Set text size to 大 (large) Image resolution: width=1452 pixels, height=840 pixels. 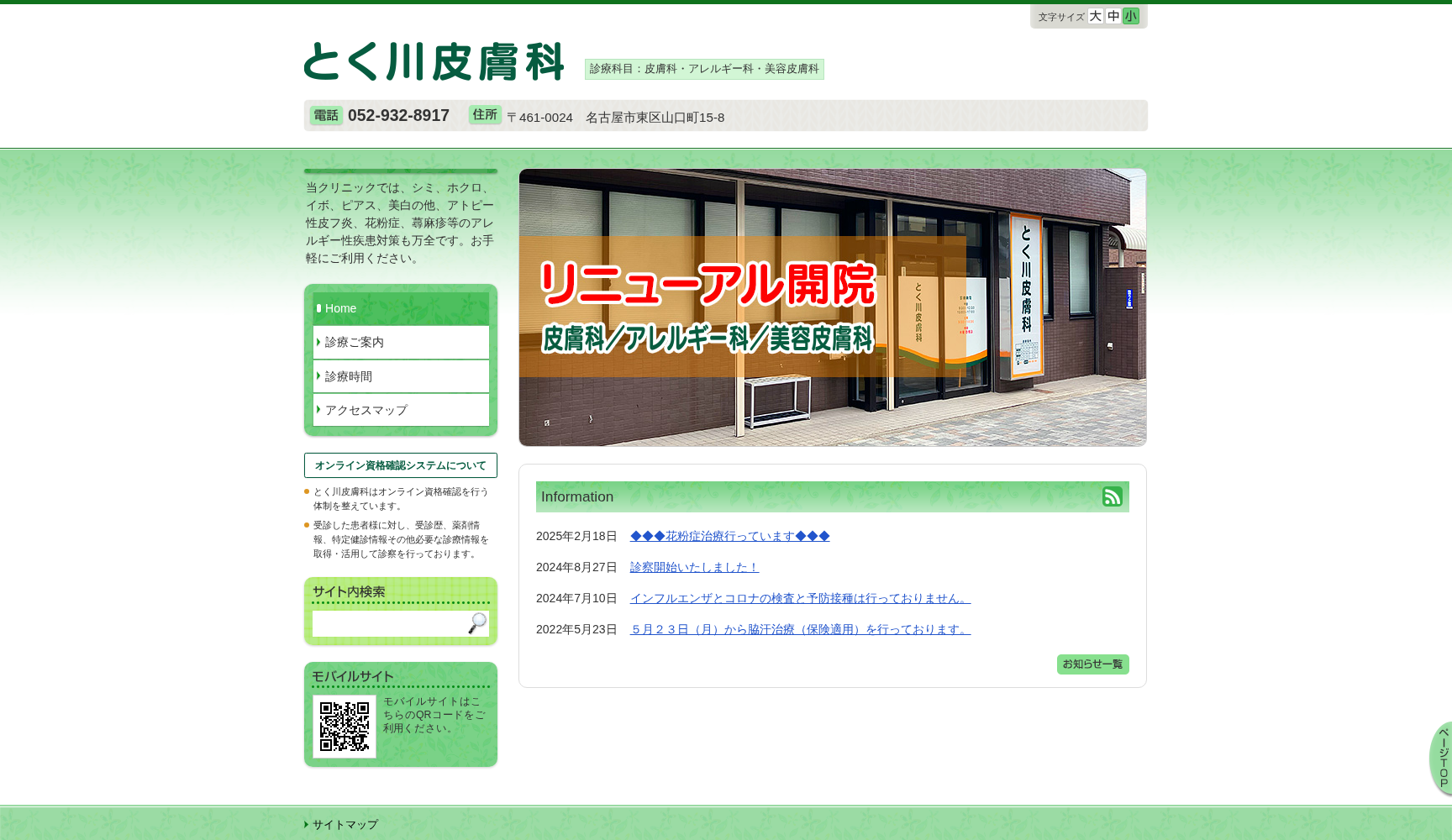pos(1095,16)
